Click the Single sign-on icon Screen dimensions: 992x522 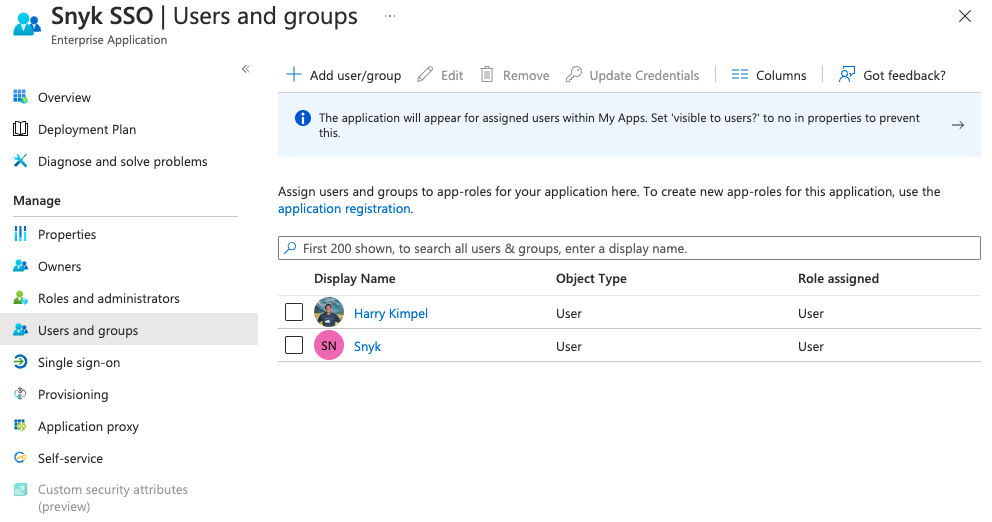(x=20, y=362)
